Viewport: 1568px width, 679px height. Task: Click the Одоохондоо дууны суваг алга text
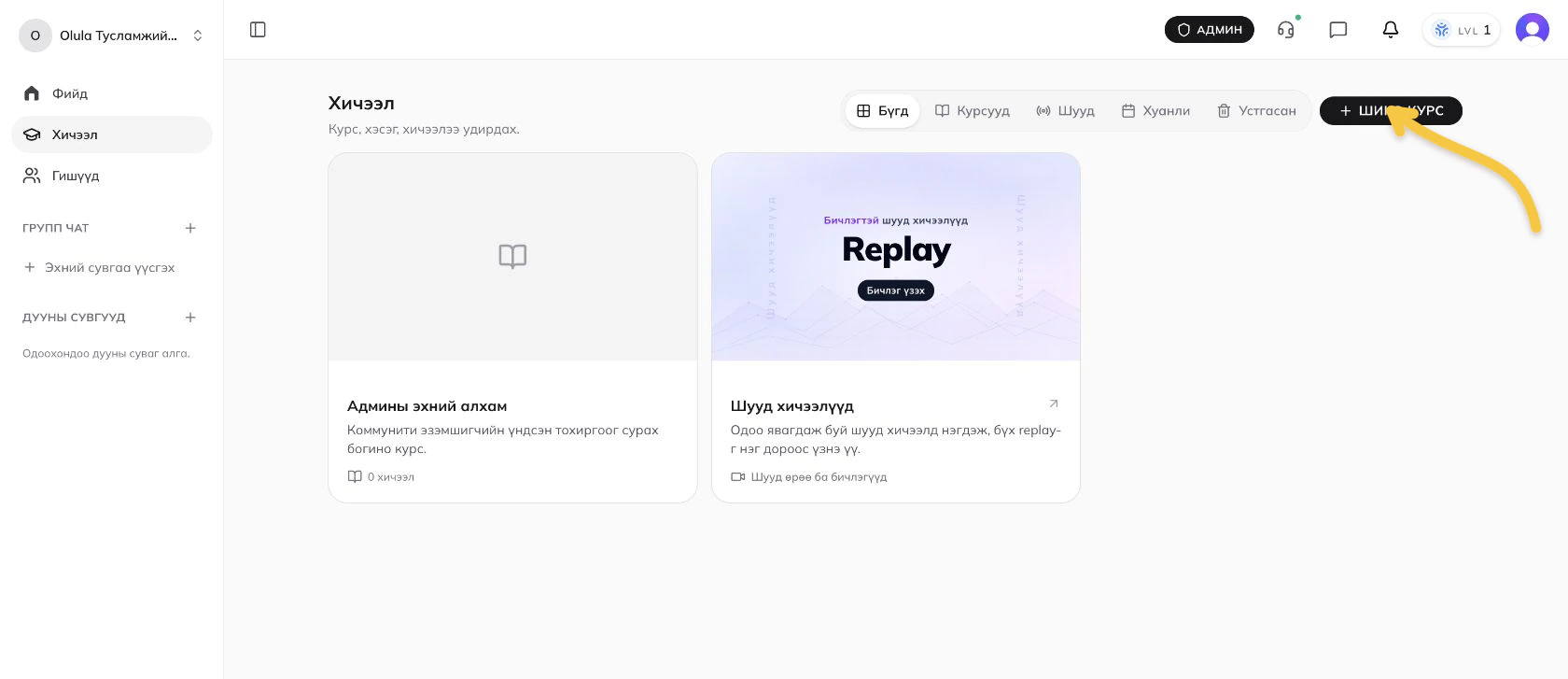coord(106,354)
